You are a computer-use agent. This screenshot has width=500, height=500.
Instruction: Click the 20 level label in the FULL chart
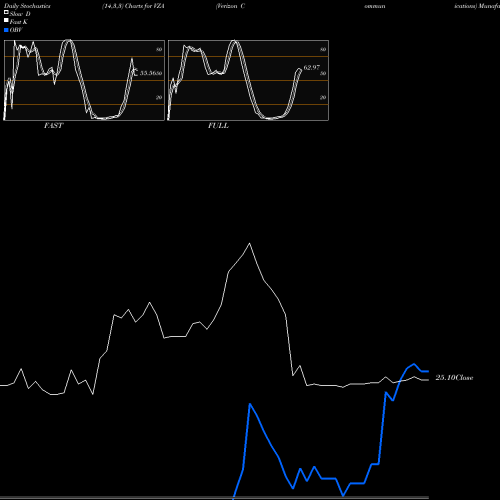point(323,97)
